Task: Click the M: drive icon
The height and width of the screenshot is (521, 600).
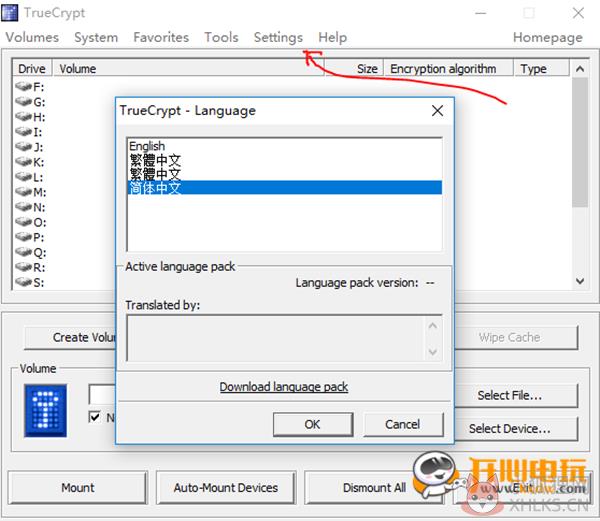Action: tap(24, 192)
